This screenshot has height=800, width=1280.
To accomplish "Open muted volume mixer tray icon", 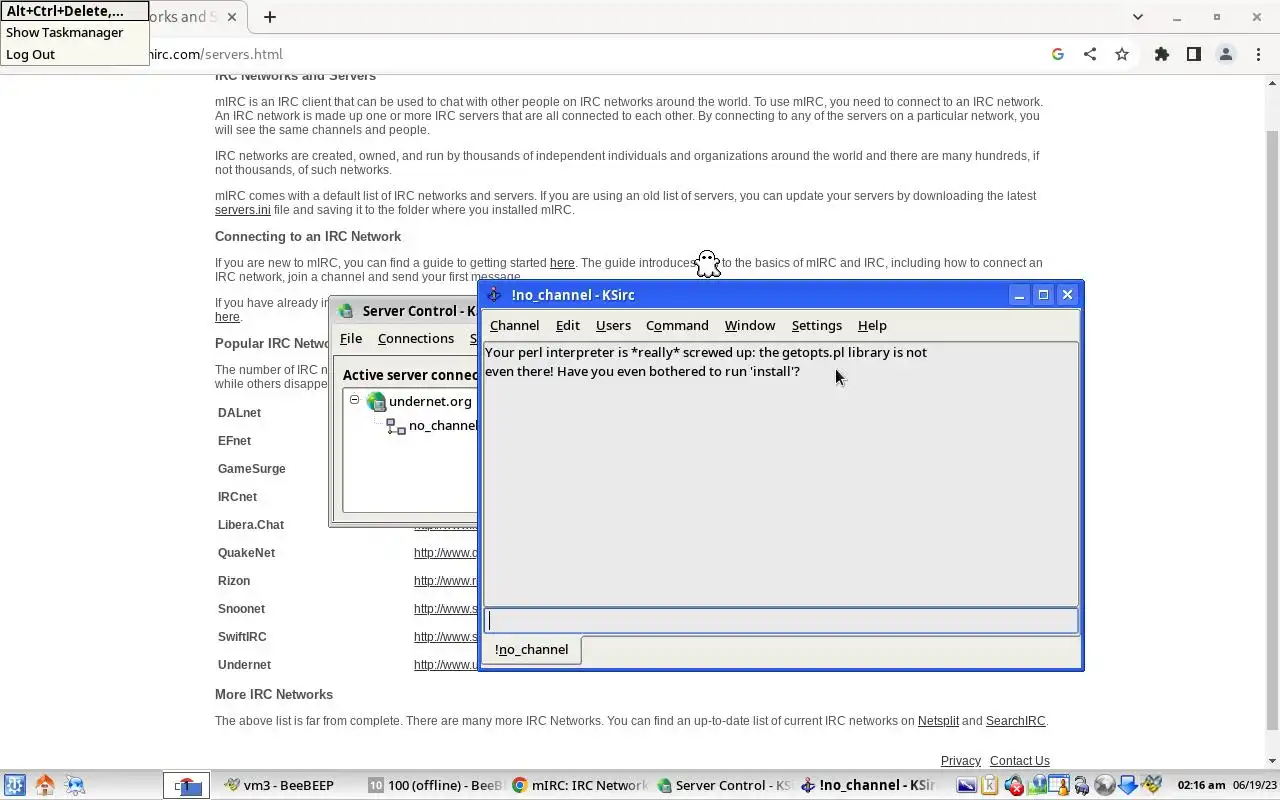I will (x=1013, y=786).
